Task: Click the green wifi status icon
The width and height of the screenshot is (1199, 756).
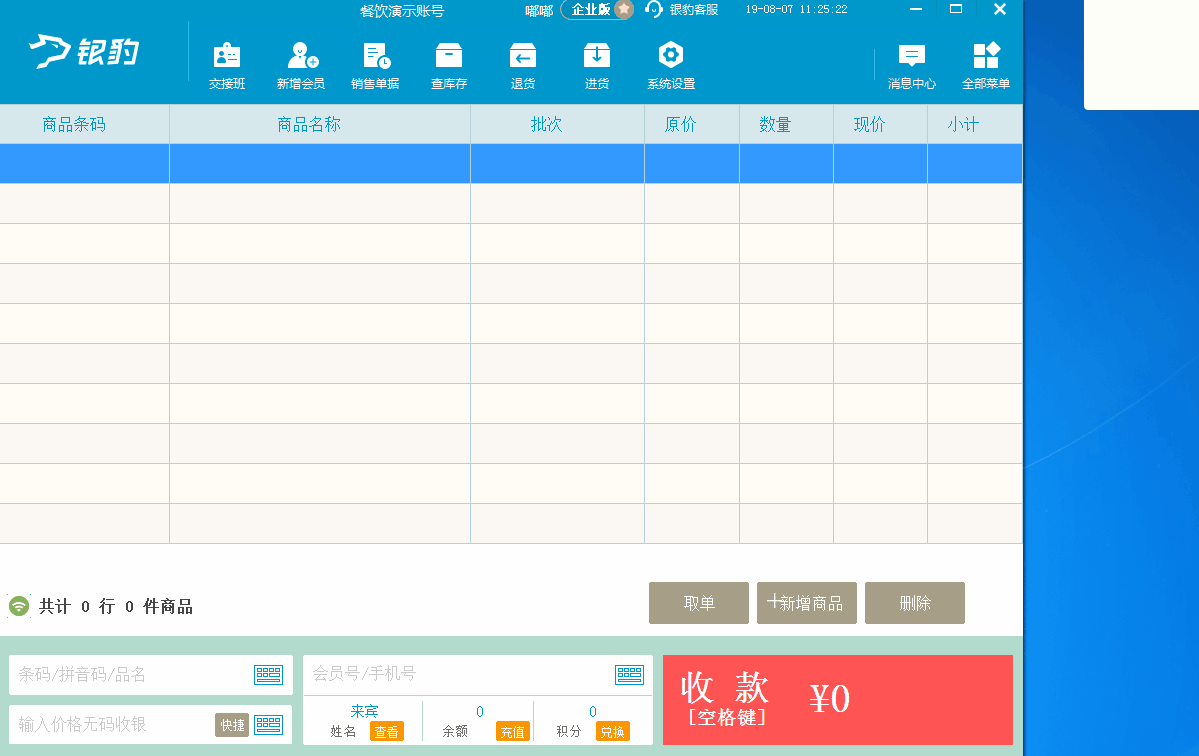Action: [19, 606]
